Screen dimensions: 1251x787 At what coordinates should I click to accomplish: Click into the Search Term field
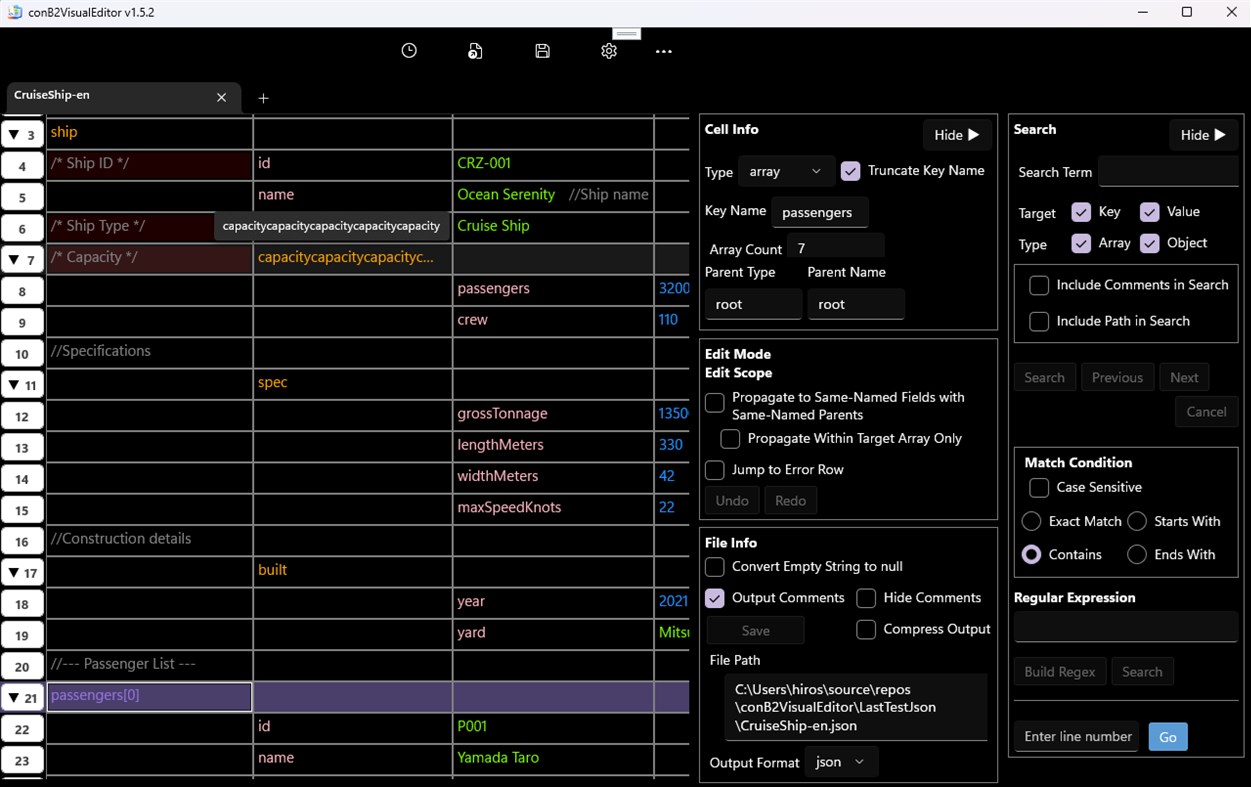pos(1168,172)
